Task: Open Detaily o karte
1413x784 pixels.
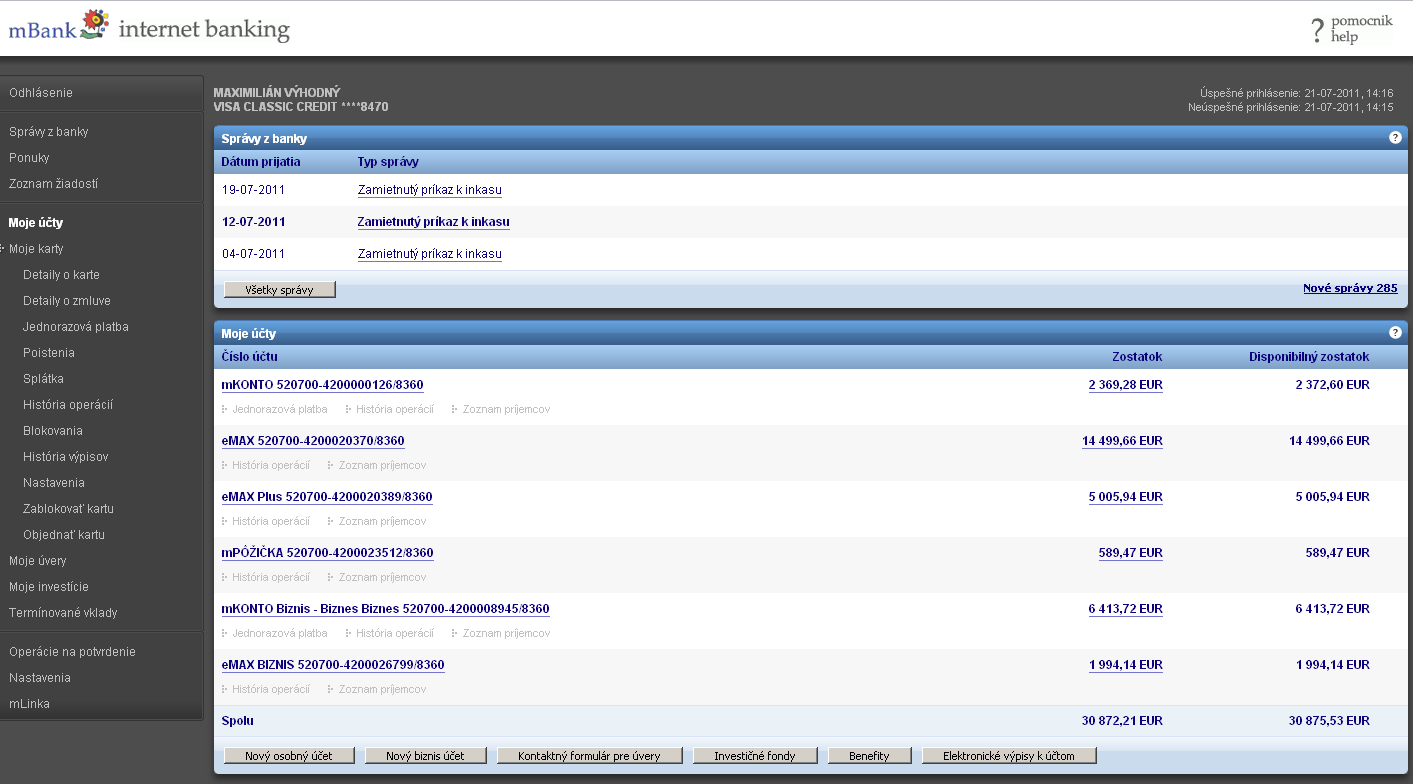Action: [x=61, y=275]
